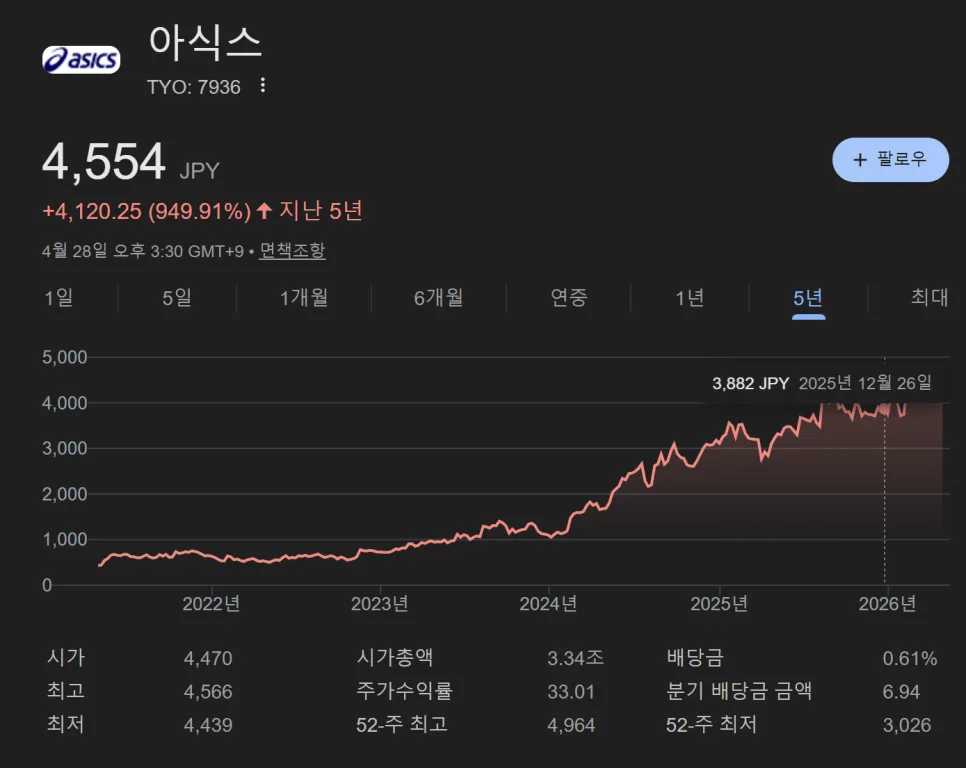Image resolution: width=966 pixels, height=768 pixels.
Task: Click the 2026년 axis label
Action: 887,604
